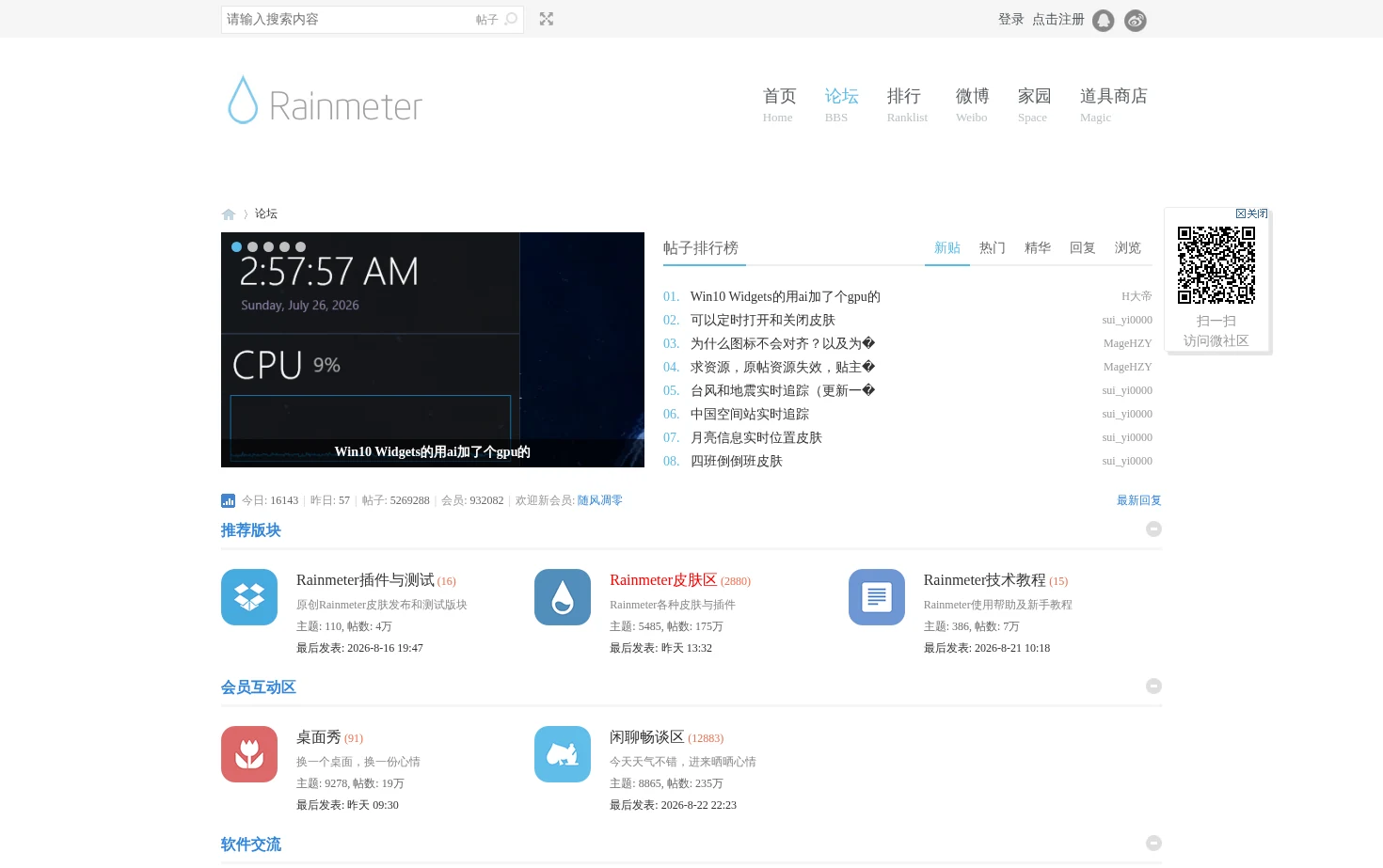Open the Rainmeter插件与测试 board title
Image resolution: width=1383 pixels, height=868 pixels.
365,580
